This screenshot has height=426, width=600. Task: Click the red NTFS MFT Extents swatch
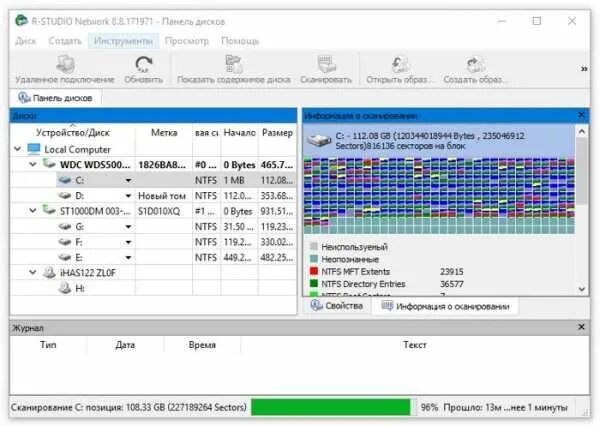pyautogui.click(x=314, y=271)
